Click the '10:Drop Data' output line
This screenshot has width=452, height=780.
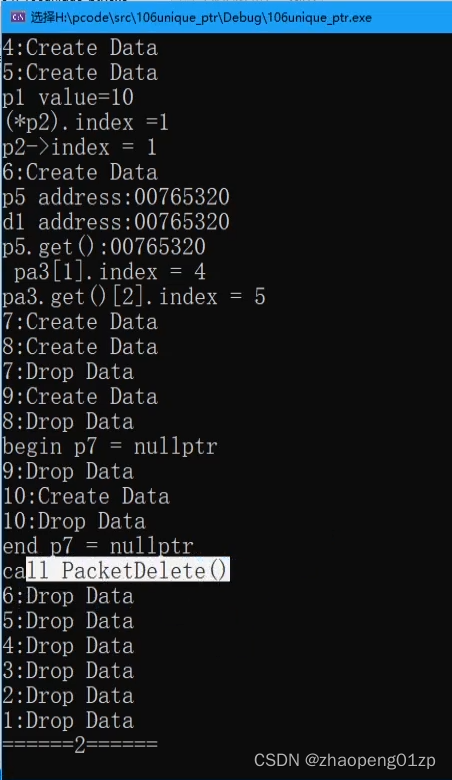click(74, 521)
